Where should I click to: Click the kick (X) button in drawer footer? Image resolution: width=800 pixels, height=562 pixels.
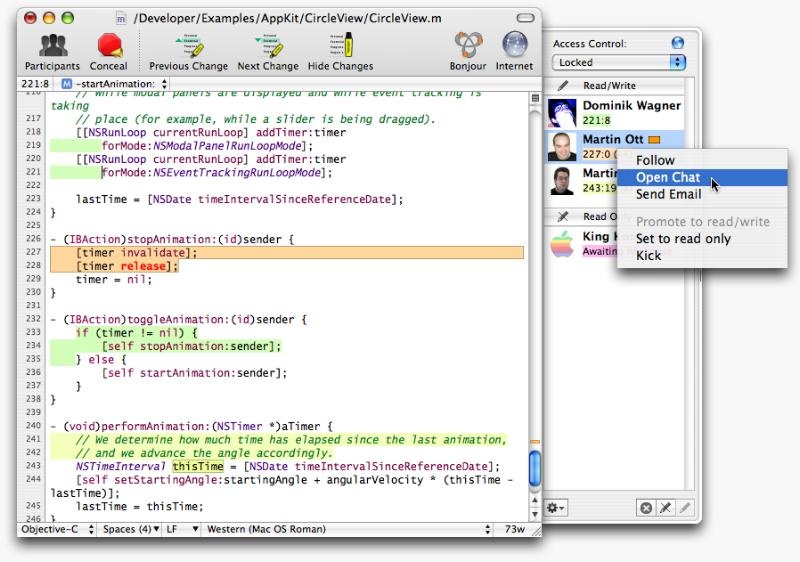(646, 508)
